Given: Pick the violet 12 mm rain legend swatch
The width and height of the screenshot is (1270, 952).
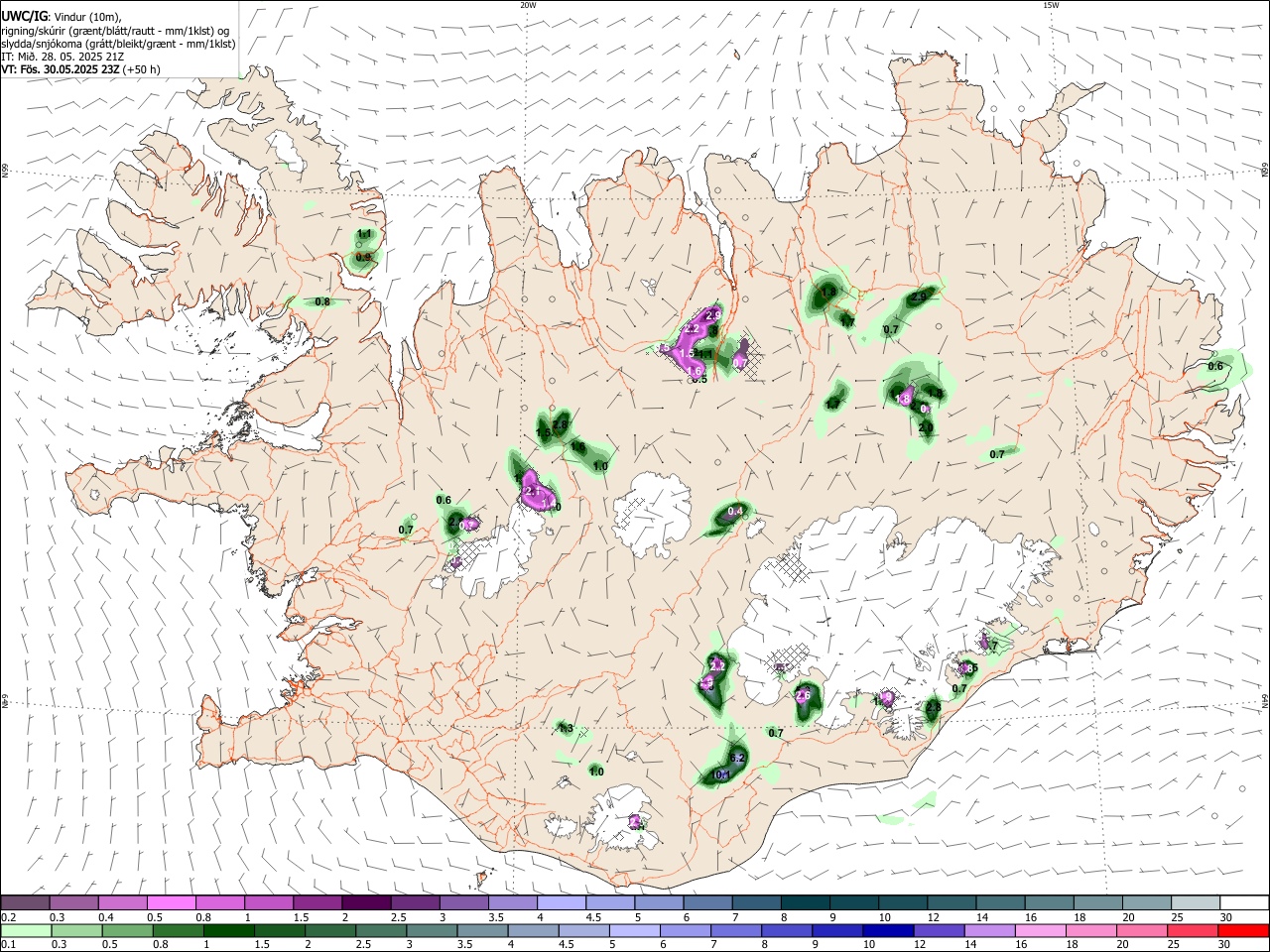Looking at the screenshot, I should point(940,930).
